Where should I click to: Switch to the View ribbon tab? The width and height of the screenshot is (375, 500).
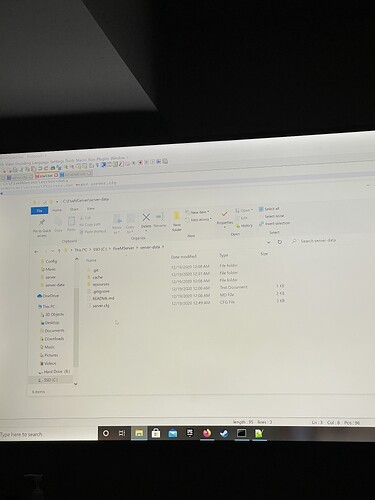pos(91,209)
